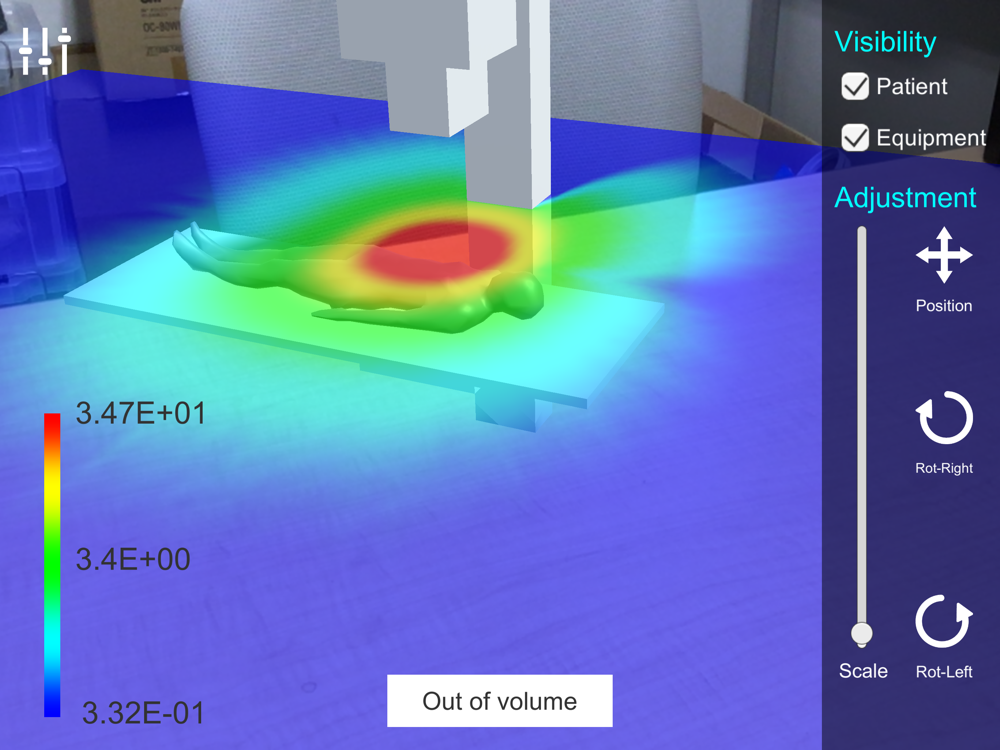
Task: Click the Rot-Right label
Action: (x=944, y=468)
